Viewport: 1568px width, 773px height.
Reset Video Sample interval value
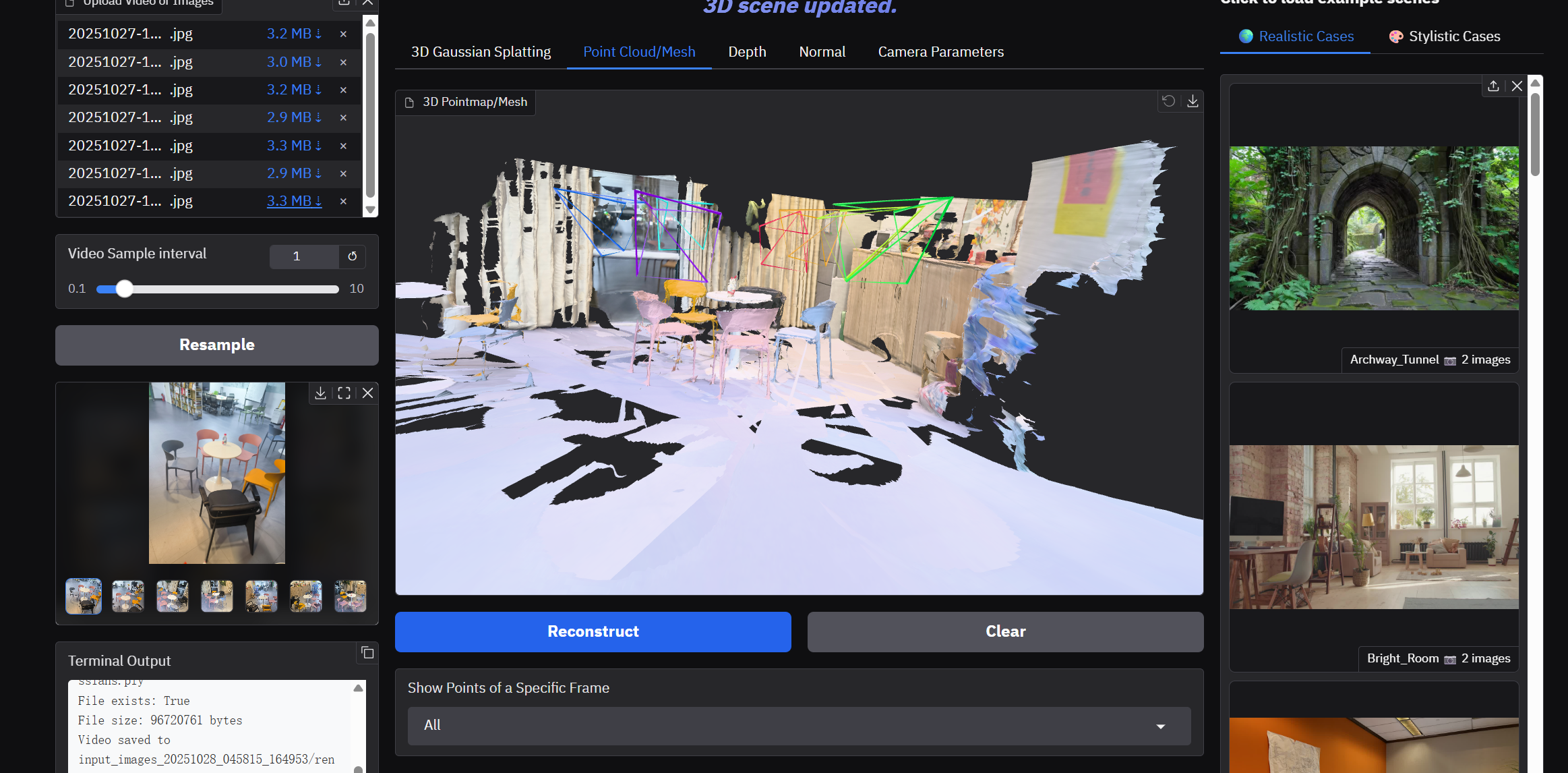(352, 256)
